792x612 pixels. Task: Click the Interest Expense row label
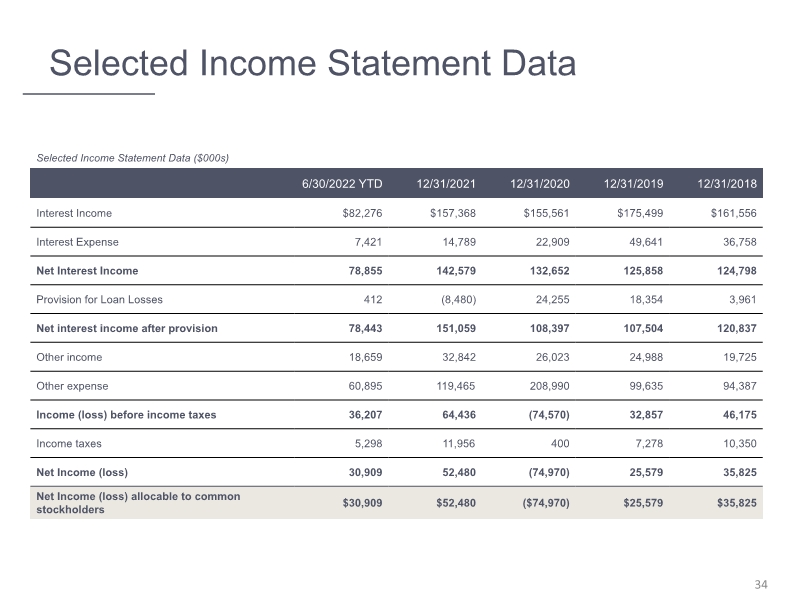[x=77, y=242]
